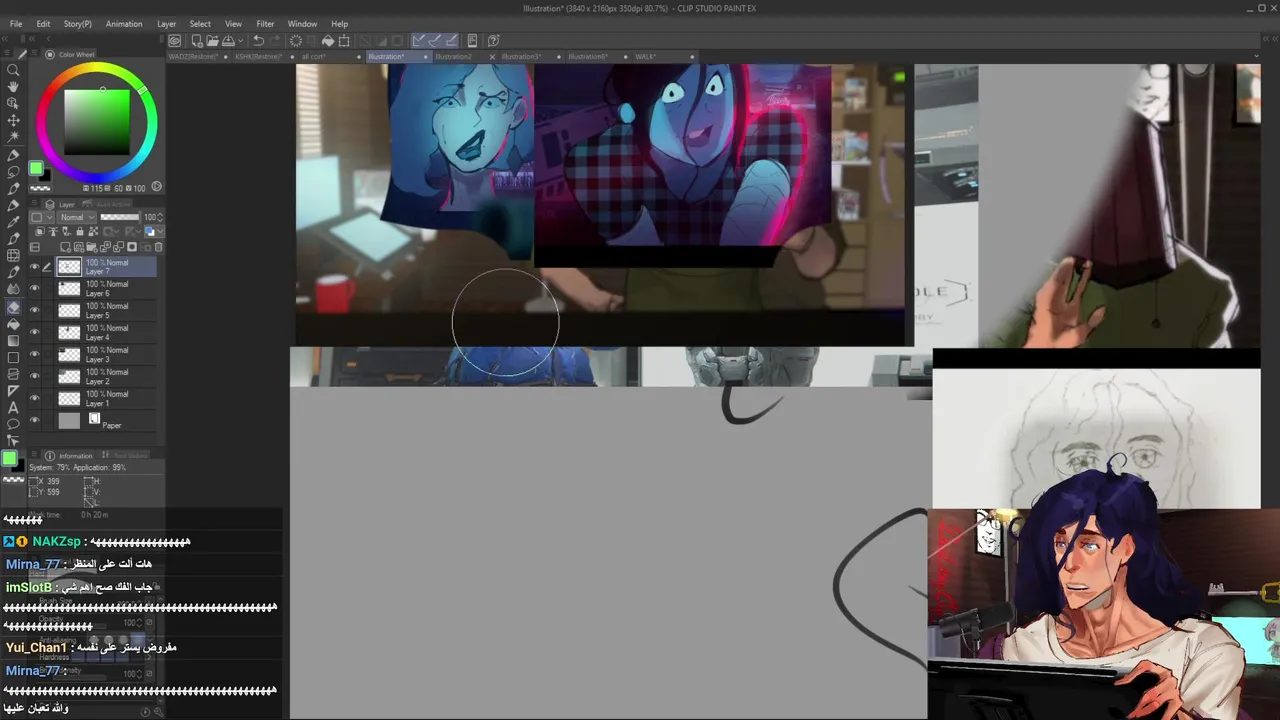Click the Paper layer thumbnail
The width and height of the screenshot is (1280, 720).
(x=69, y=421)
